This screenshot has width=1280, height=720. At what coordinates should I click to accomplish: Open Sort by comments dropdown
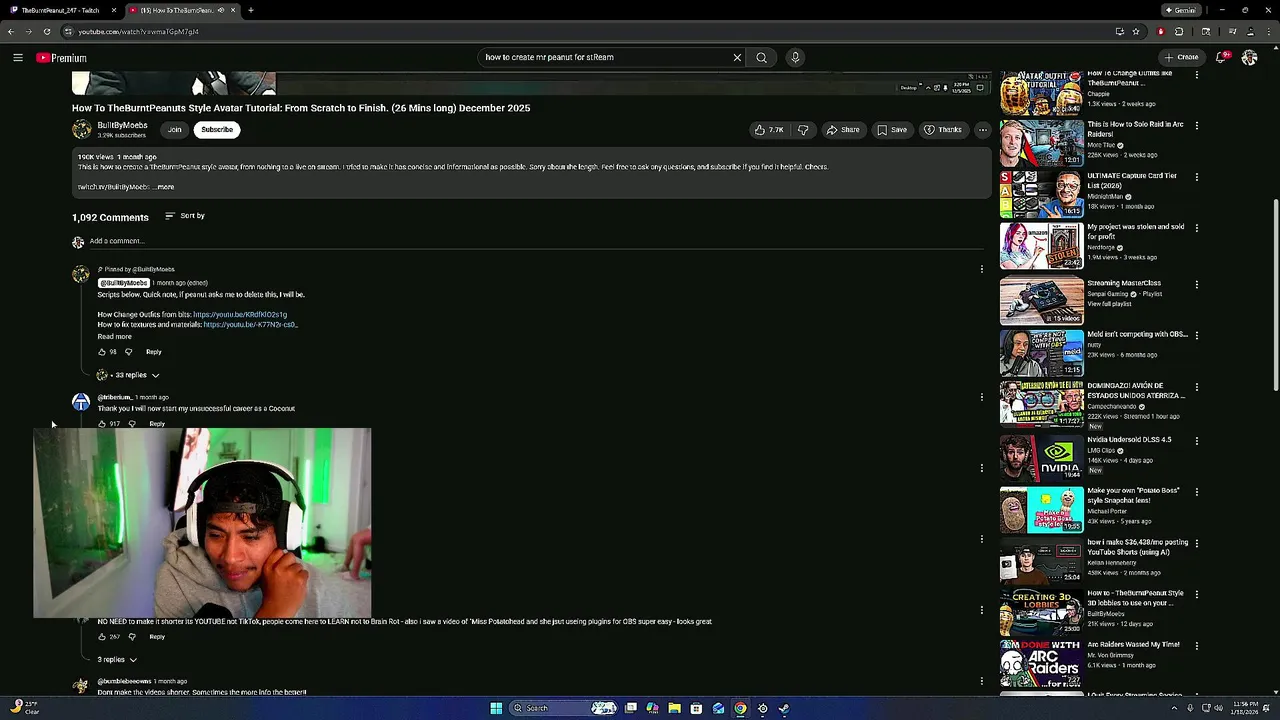[185, 216]
